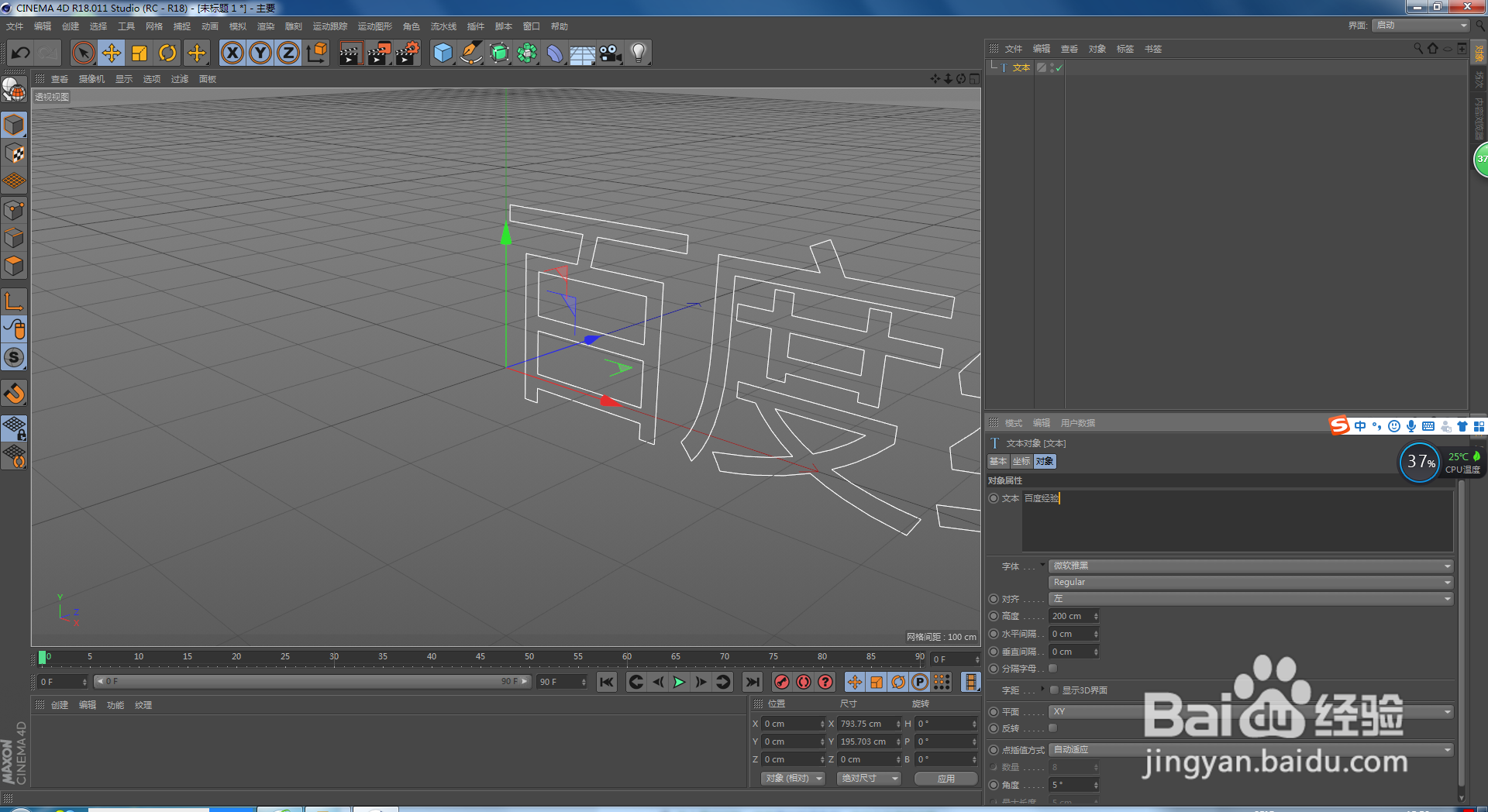1488x812 pixels.
Task: Open the spline Pen tool
Action: [x=470, y=53]
